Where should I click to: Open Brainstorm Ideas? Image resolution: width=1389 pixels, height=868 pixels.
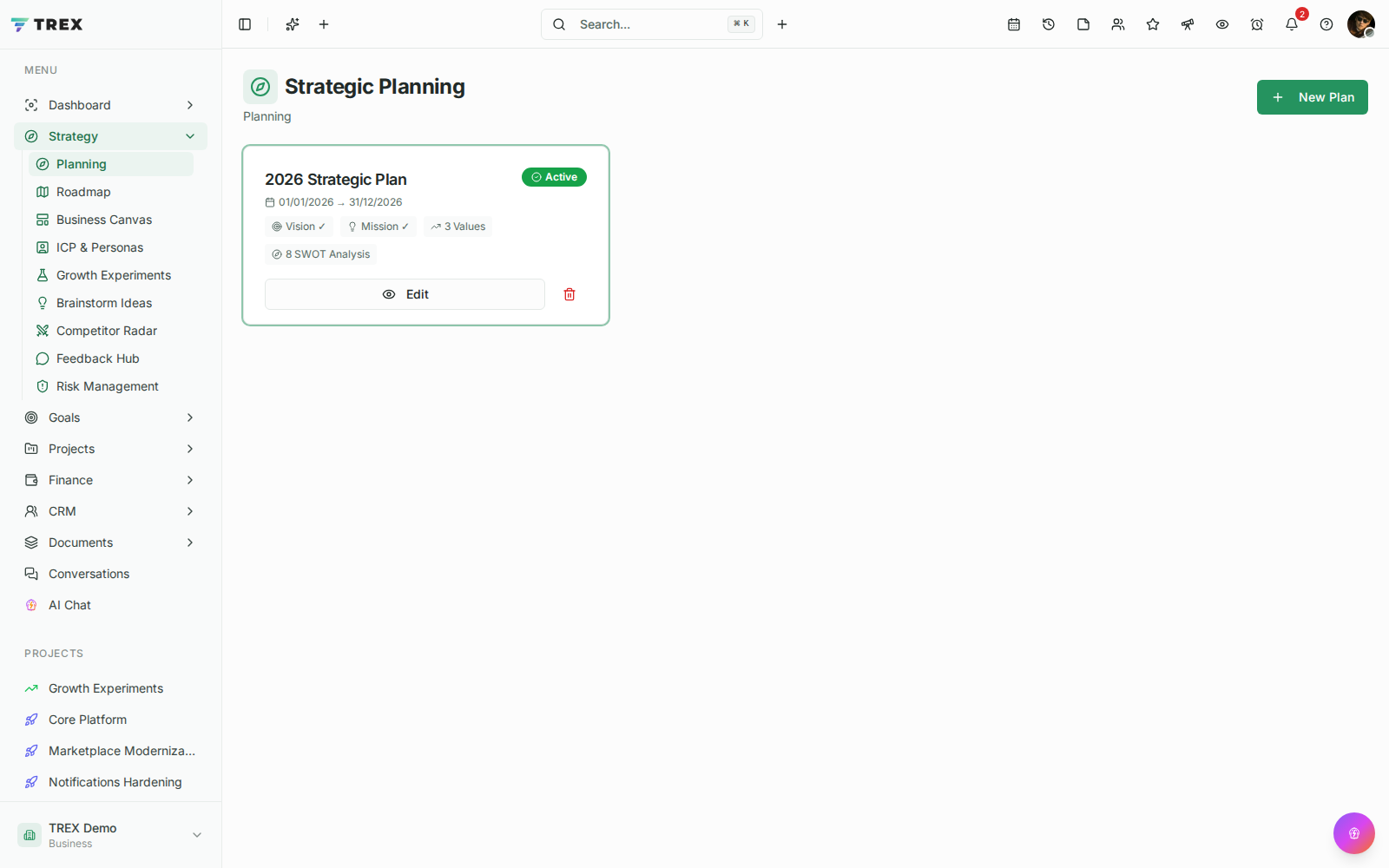pyautogui.click(x=111, y=303)
